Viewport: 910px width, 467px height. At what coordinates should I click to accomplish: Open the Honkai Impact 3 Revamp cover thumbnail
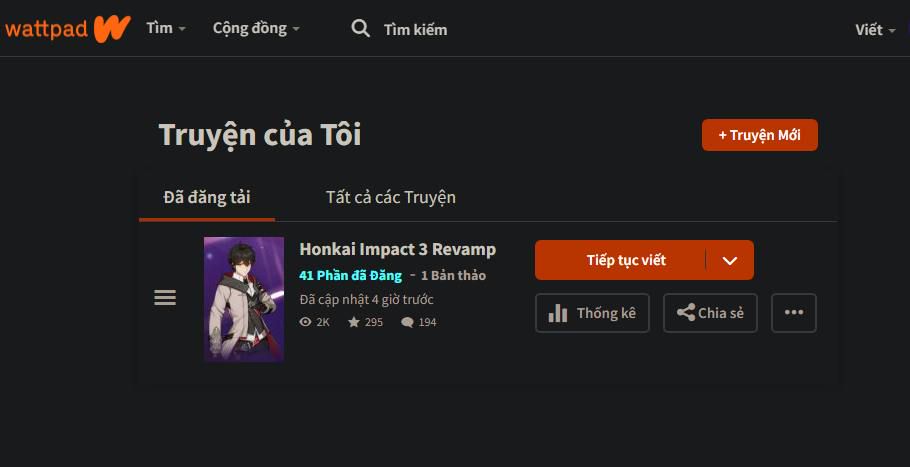[244, 299]
